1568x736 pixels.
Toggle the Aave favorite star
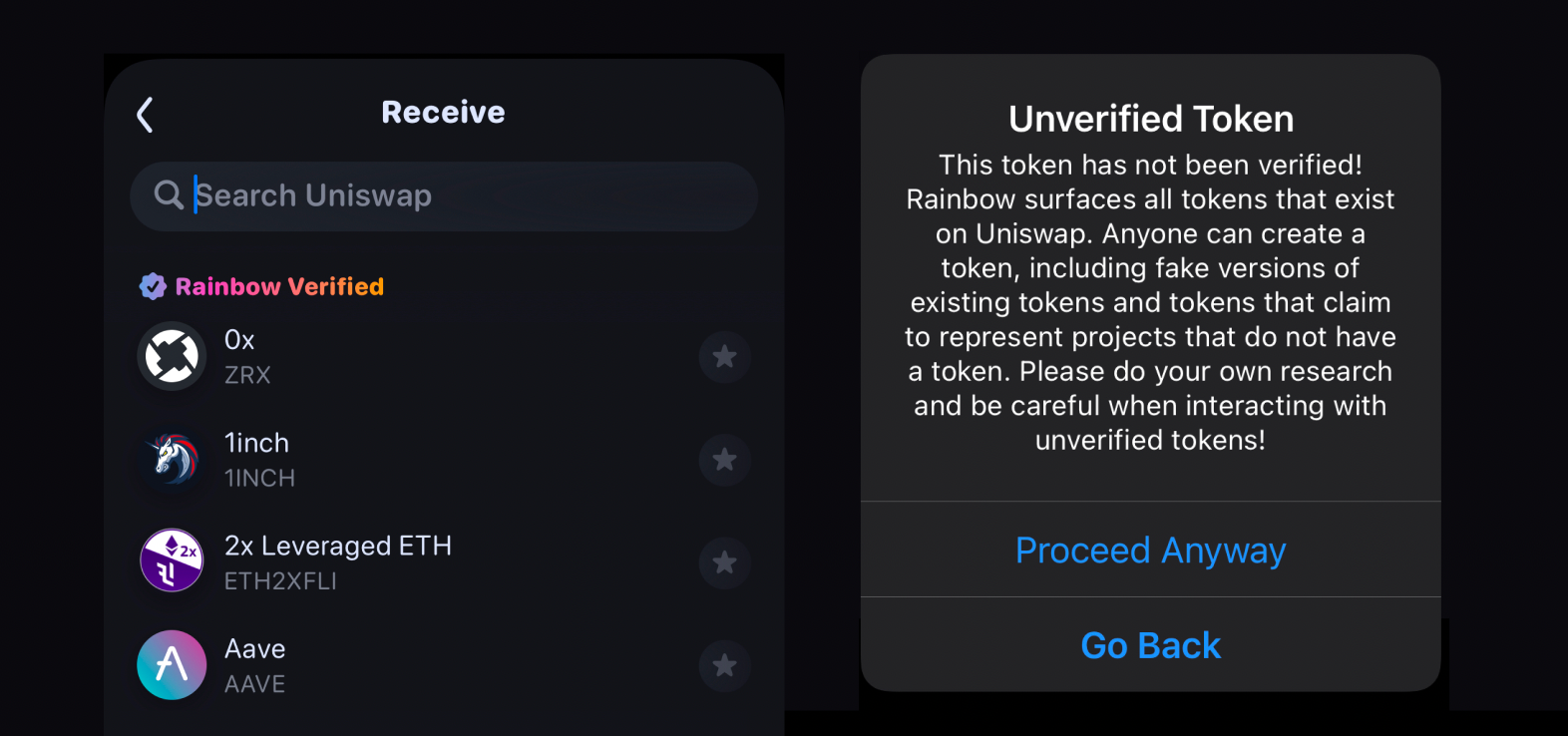[x=724, y=665]
